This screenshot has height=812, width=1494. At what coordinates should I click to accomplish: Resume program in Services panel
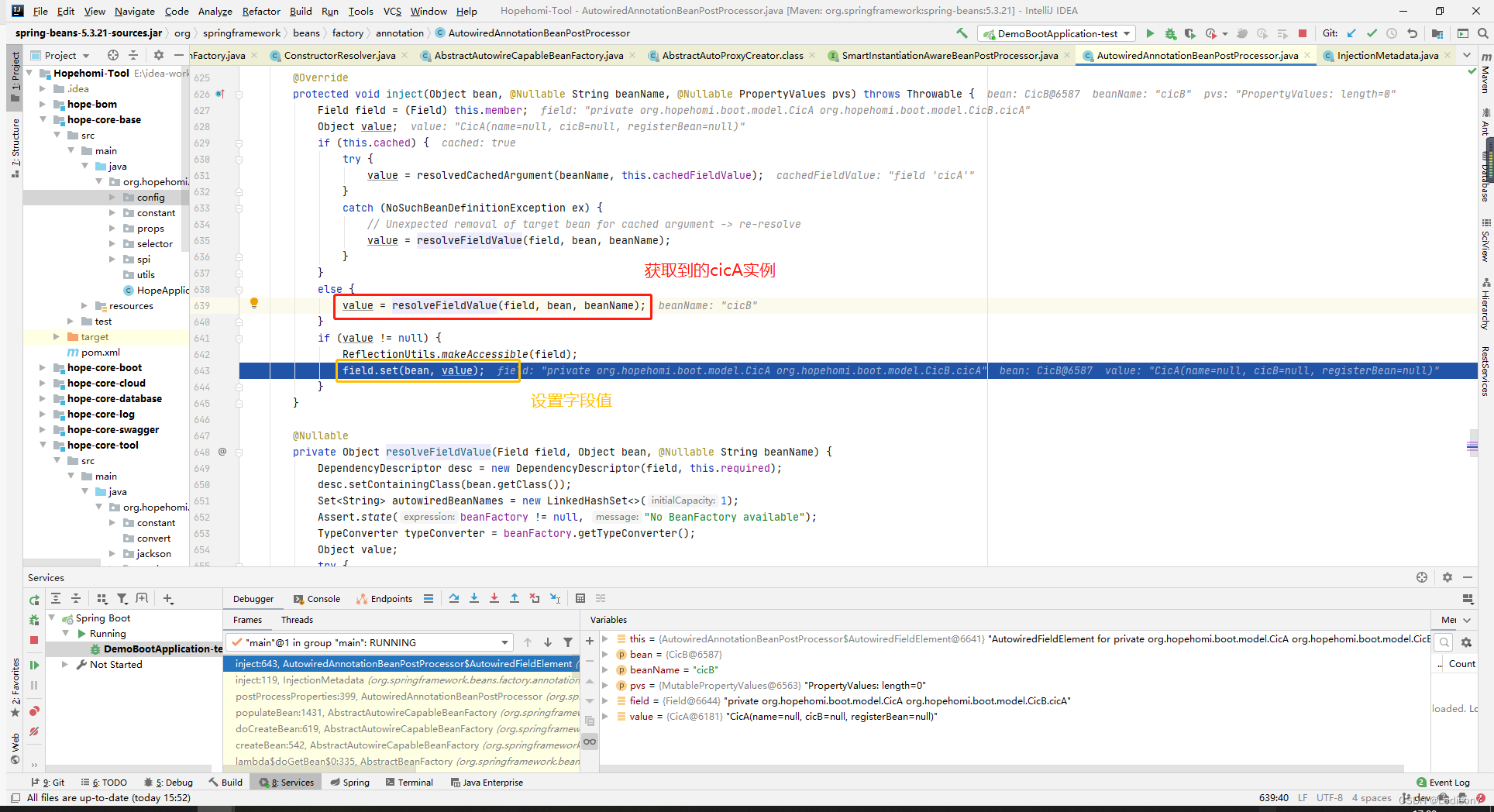click(34, 665)
